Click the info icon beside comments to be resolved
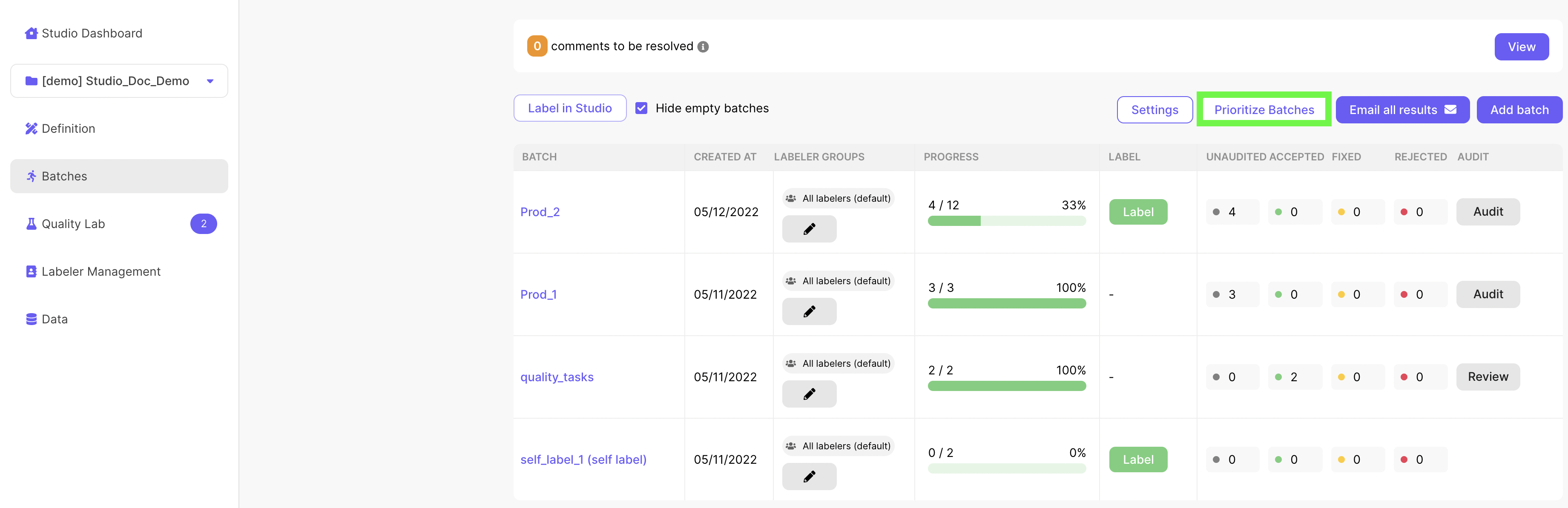 (703, 47)
